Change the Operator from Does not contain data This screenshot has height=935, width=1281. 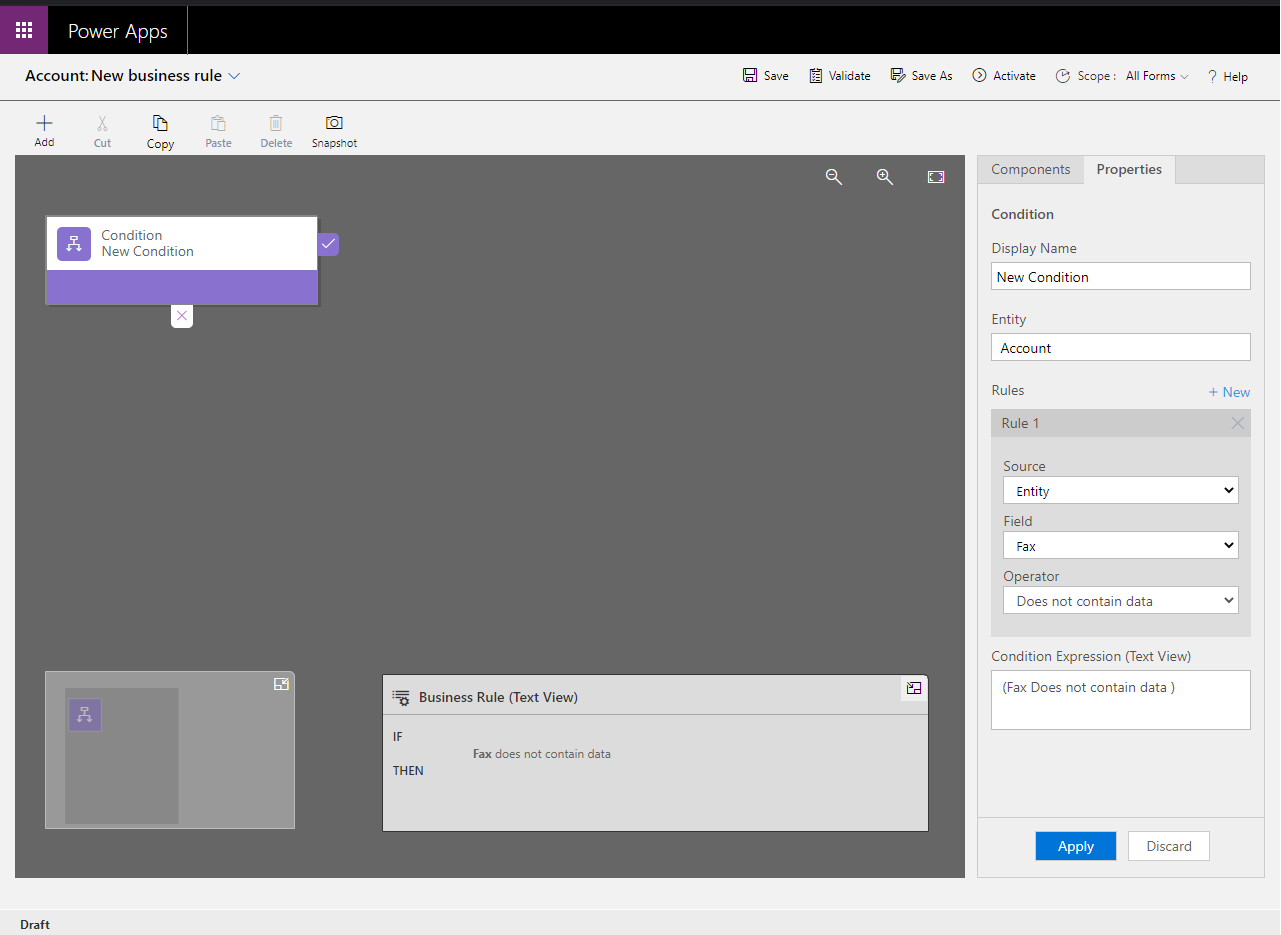click(x=1120, y=600)
